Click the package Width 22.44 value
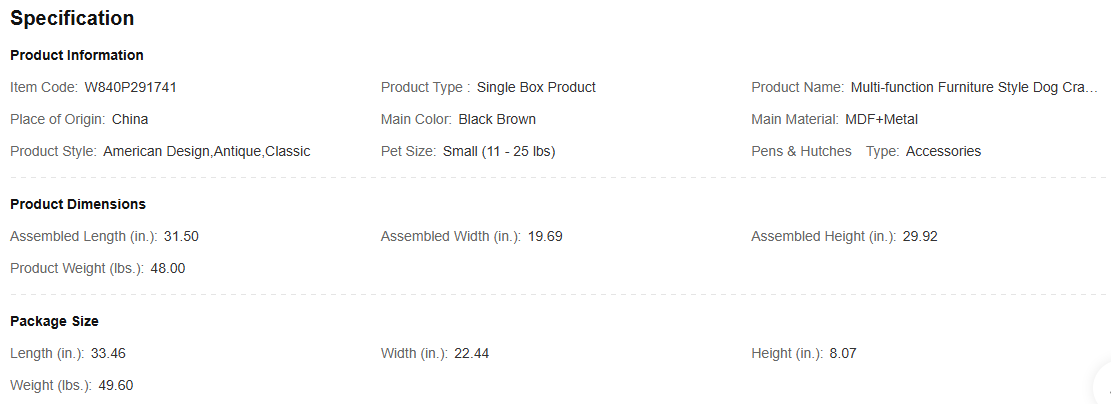 pos(471,353)
